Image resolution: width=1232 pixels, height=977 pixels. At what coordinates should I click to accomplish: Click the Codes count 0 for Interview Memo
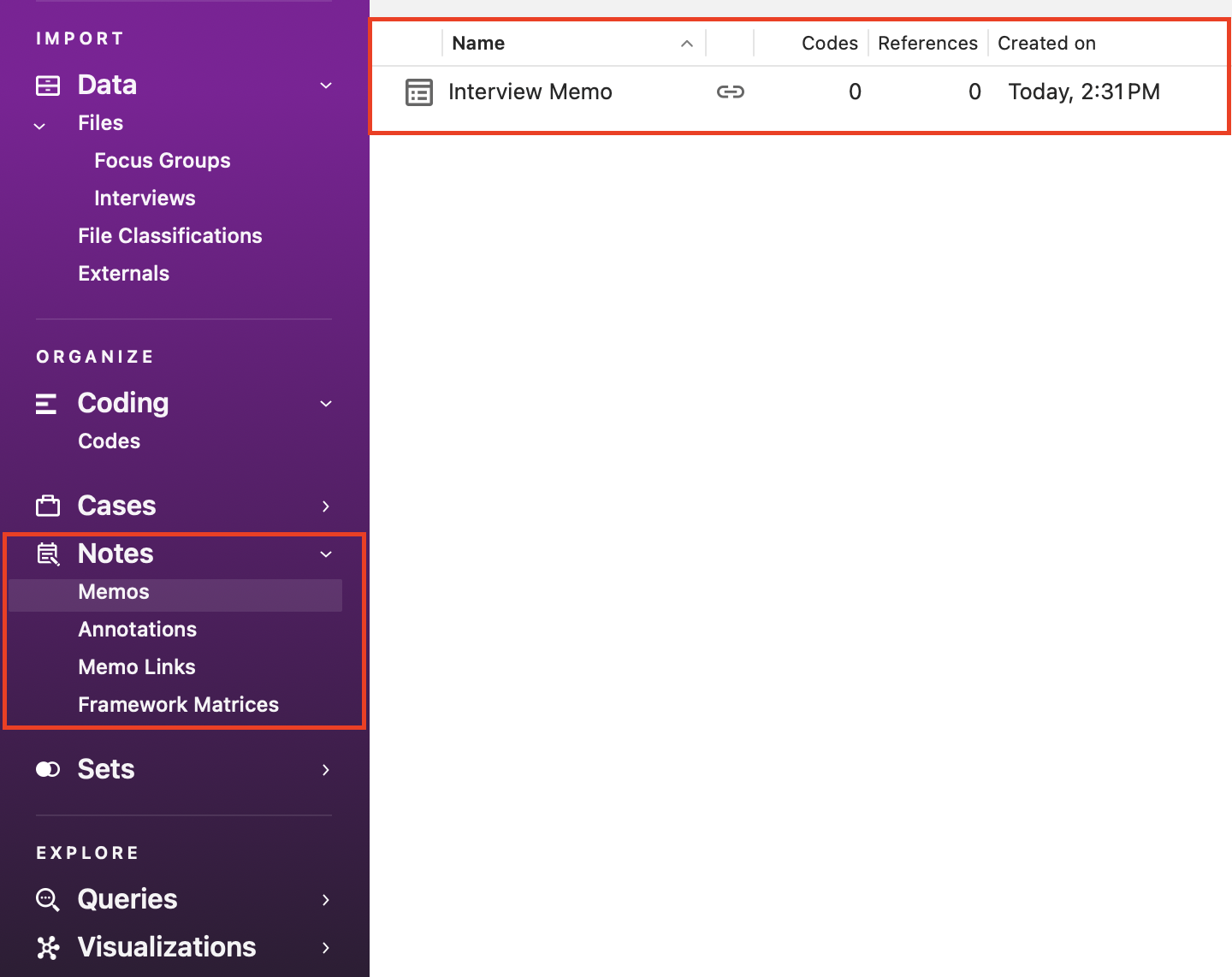point(855,92)
